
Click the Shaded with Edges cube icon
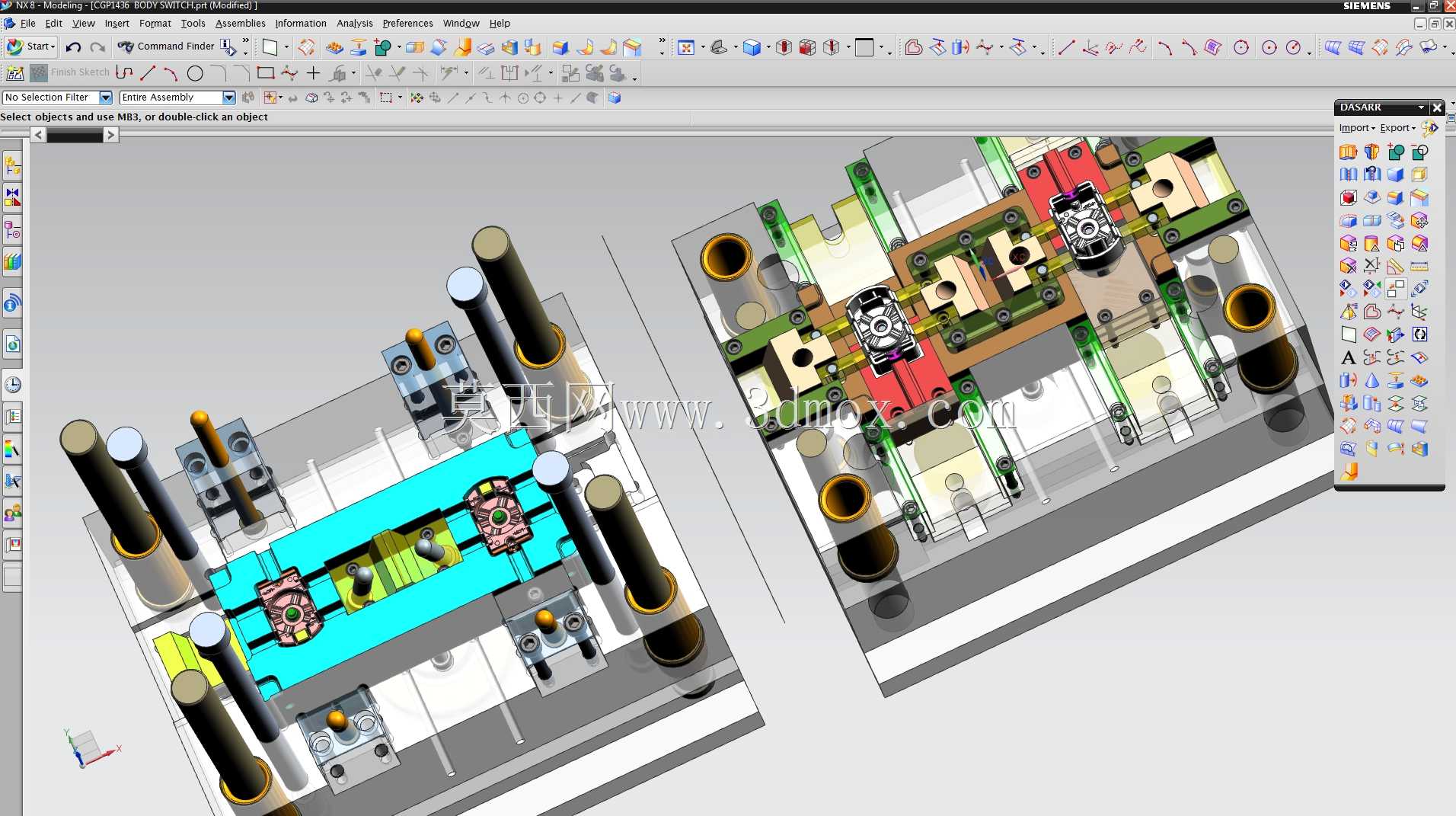752,47
